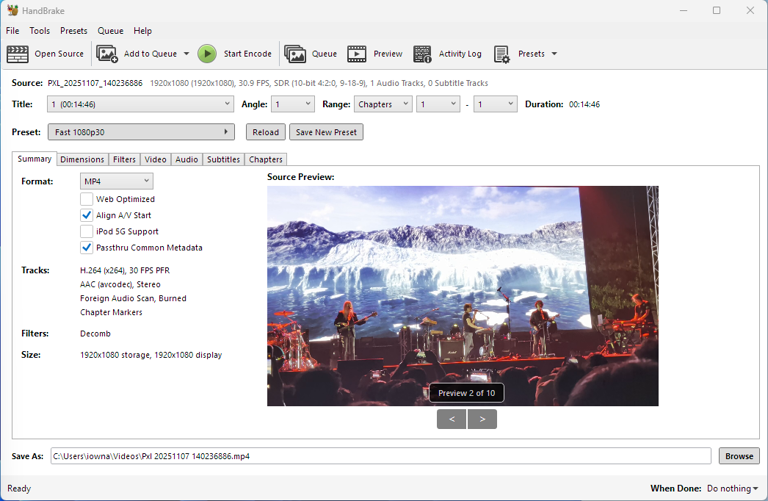The width and height of the screenshot is (768, 501).
Task: Go to the next preview image
Action: pos(483,419)
